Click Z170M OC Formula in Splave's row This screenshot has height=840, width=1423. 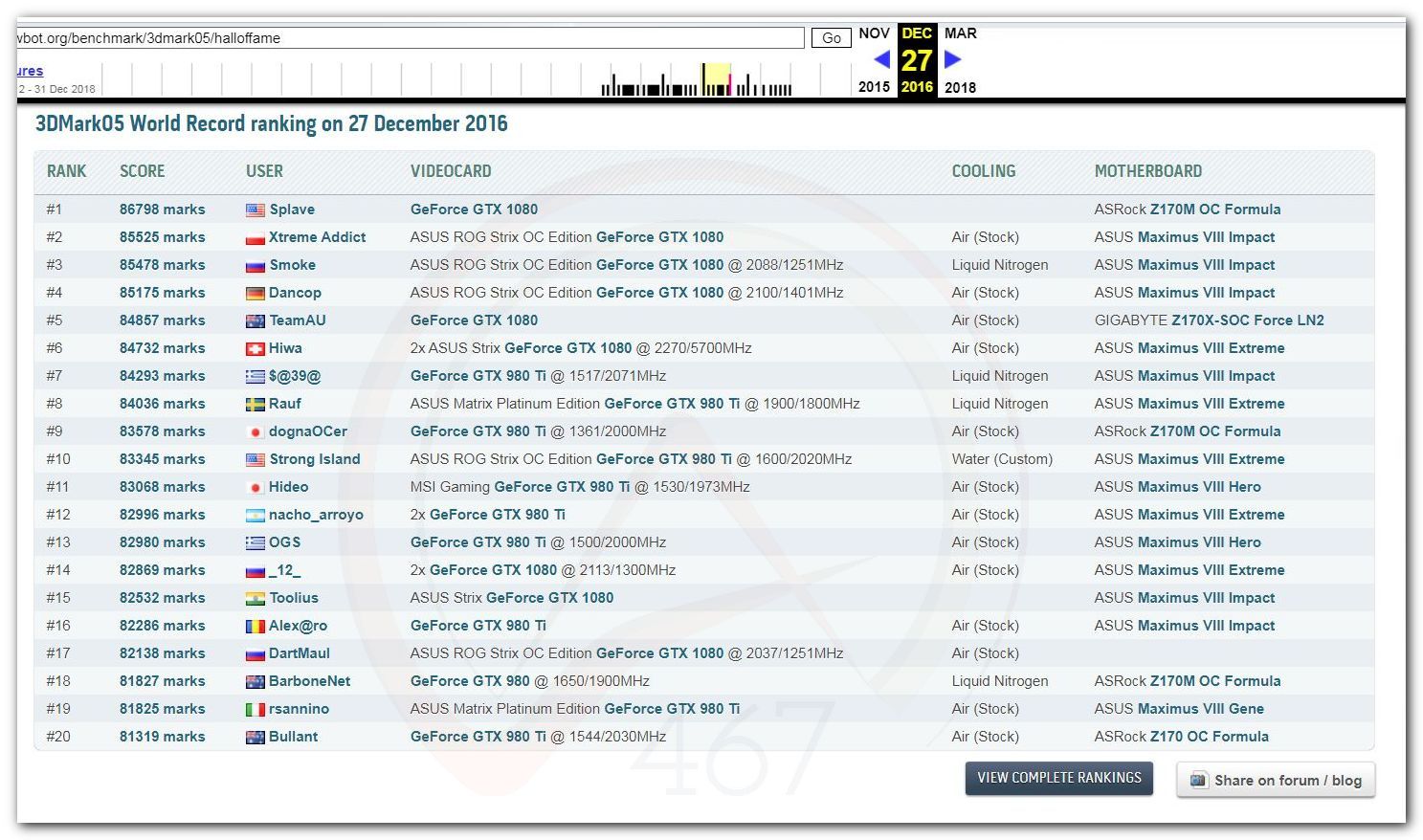[x=1215, y=210]
